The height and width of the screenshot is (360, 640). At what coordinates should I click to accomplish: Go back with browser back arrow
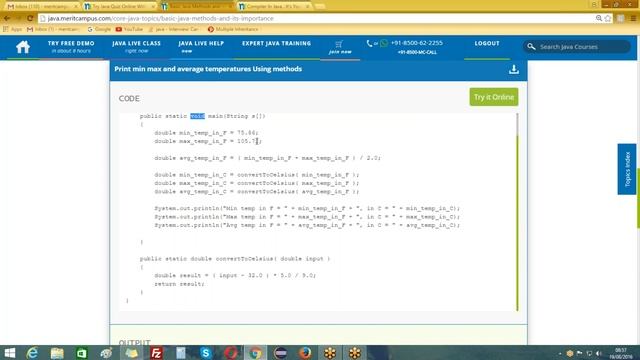(7, 18)
